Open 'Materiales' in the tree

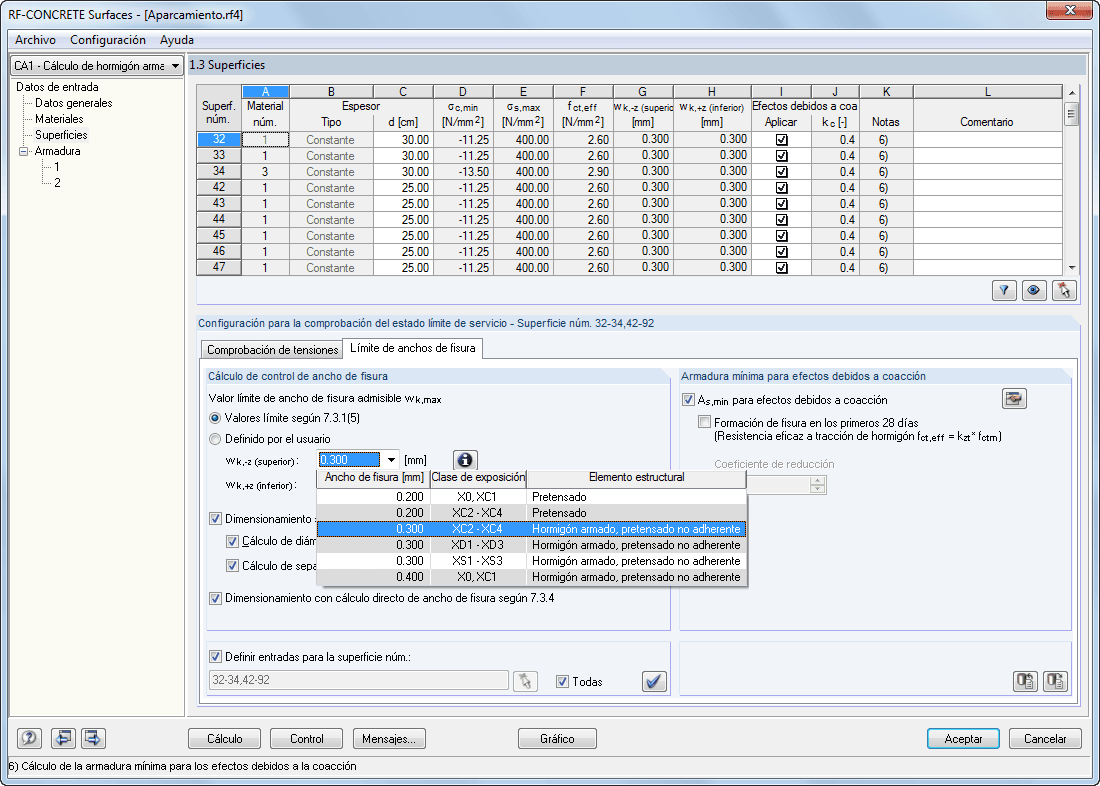(x=59, y=119)
